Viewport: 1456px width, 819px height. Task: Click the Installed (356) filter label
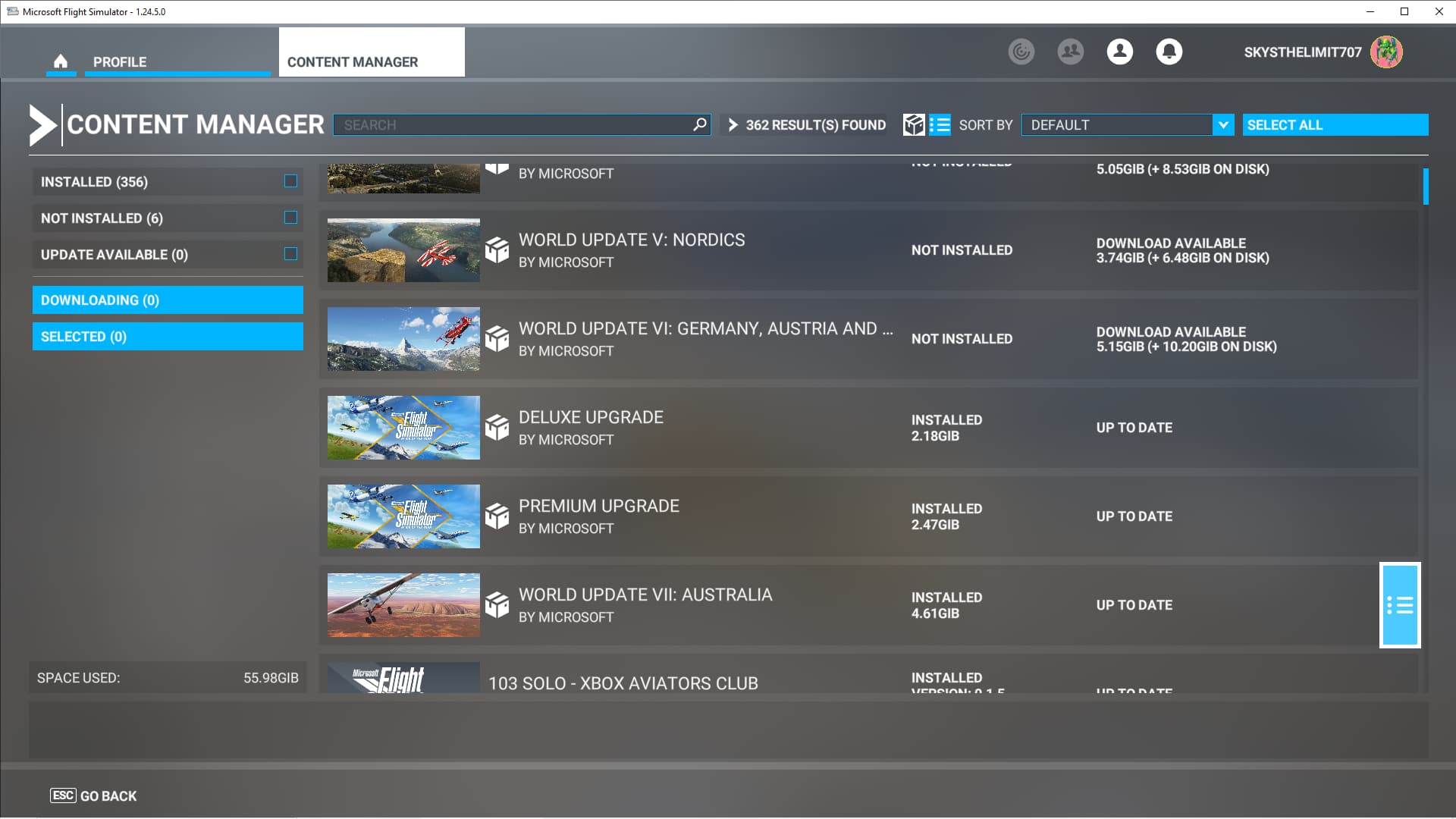[94, 182]
